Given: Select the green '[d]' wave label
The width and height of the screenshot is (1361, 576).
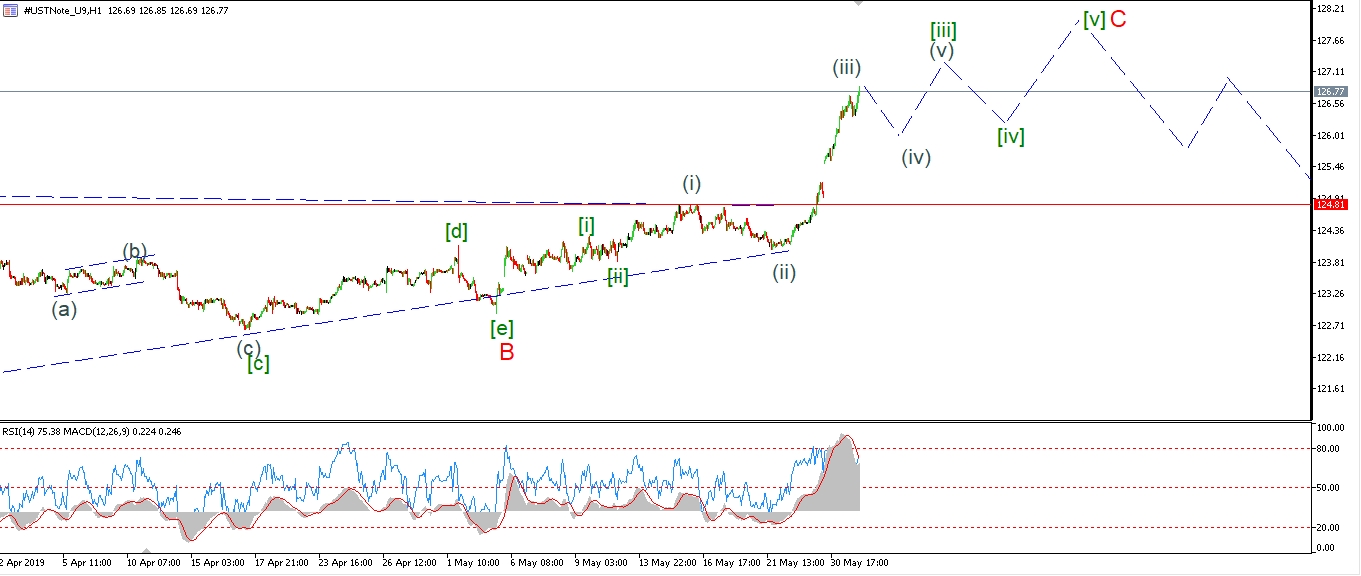Looking at the screenshot, I should point(456,232).
